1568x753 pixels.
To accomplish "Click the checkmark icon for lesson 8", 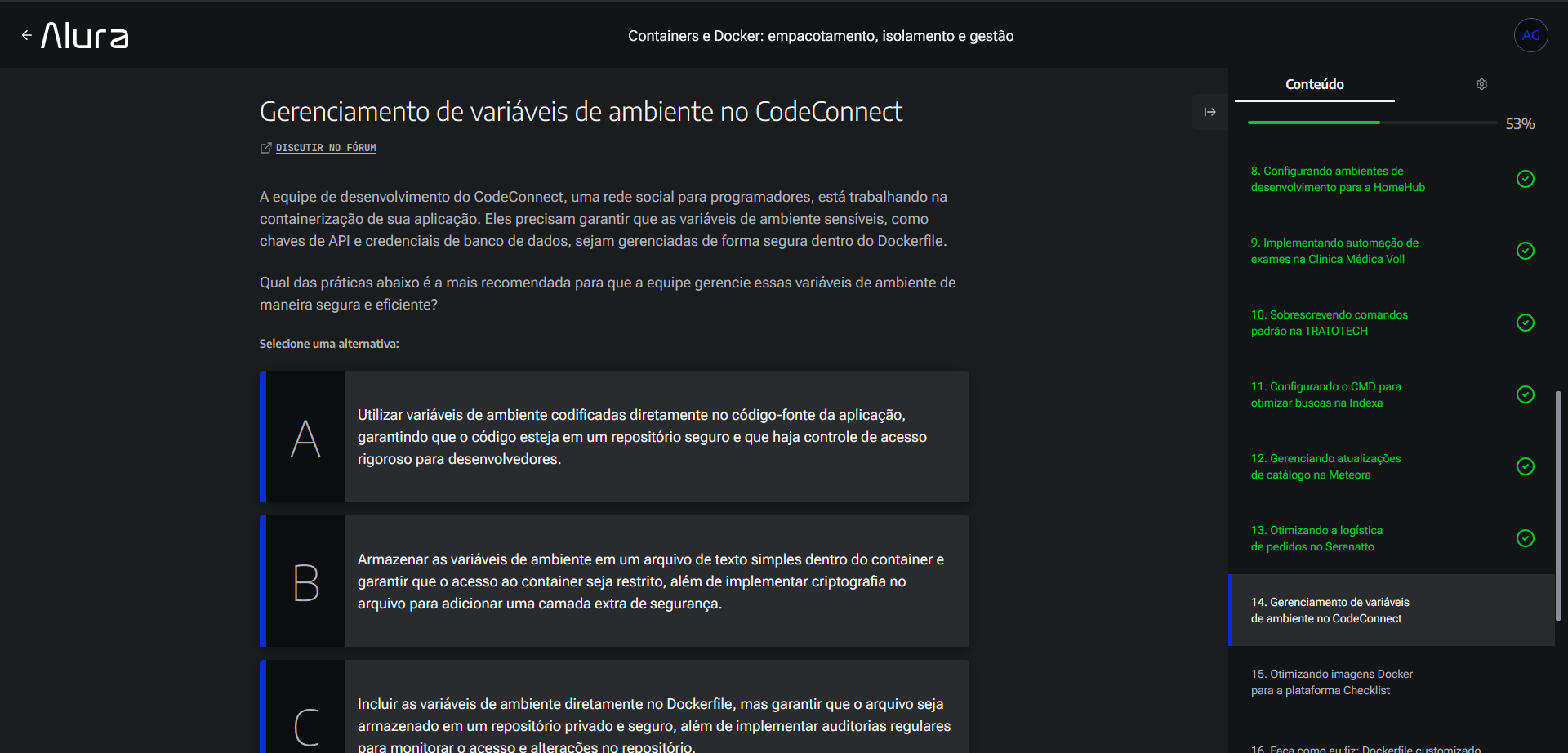I will [x=1525, y=179].
